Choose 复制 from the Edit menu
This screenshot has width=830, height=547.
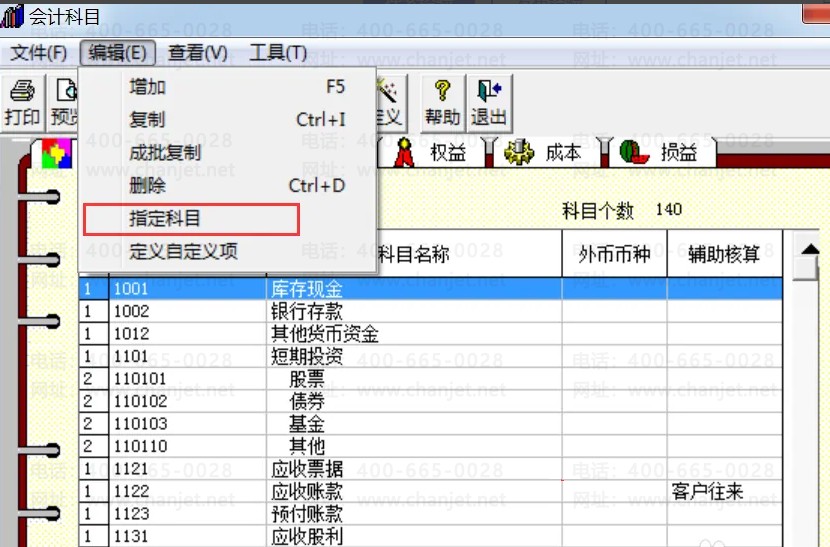tap(147, 119)
